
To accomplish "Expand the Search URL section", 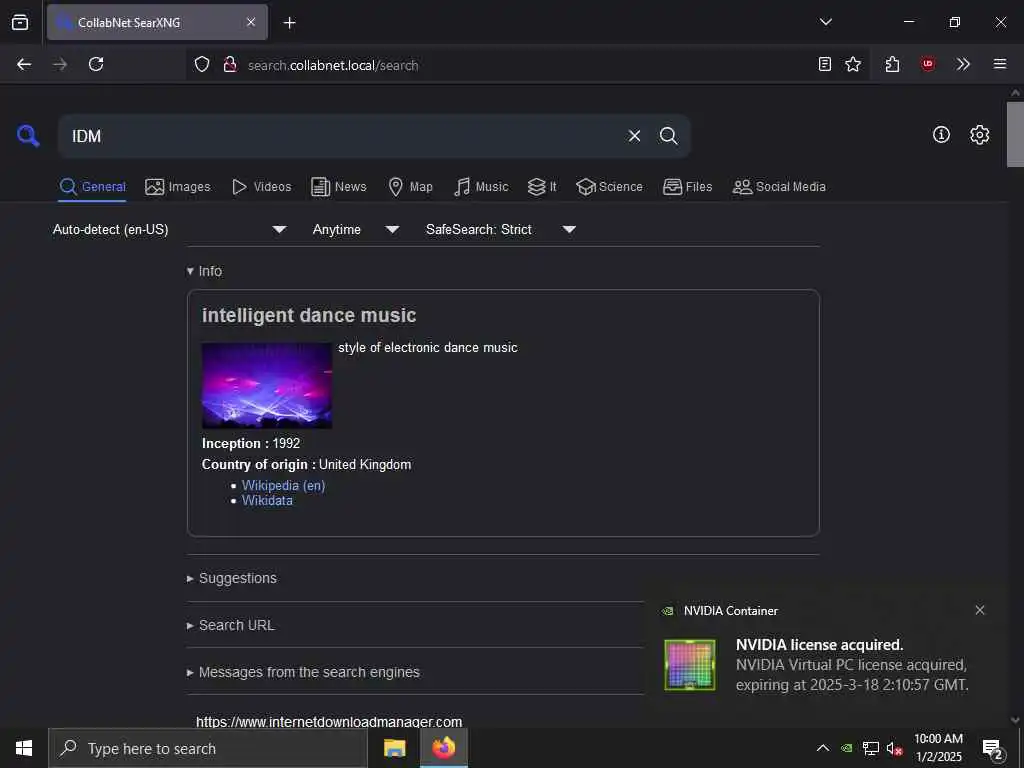I will pyautogui.click(x=231, y=625).
